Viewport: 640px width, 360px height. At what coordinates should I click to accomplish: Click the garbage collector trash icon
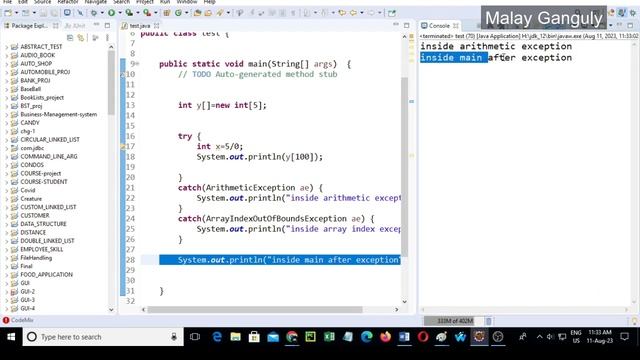tap(489, 321)
